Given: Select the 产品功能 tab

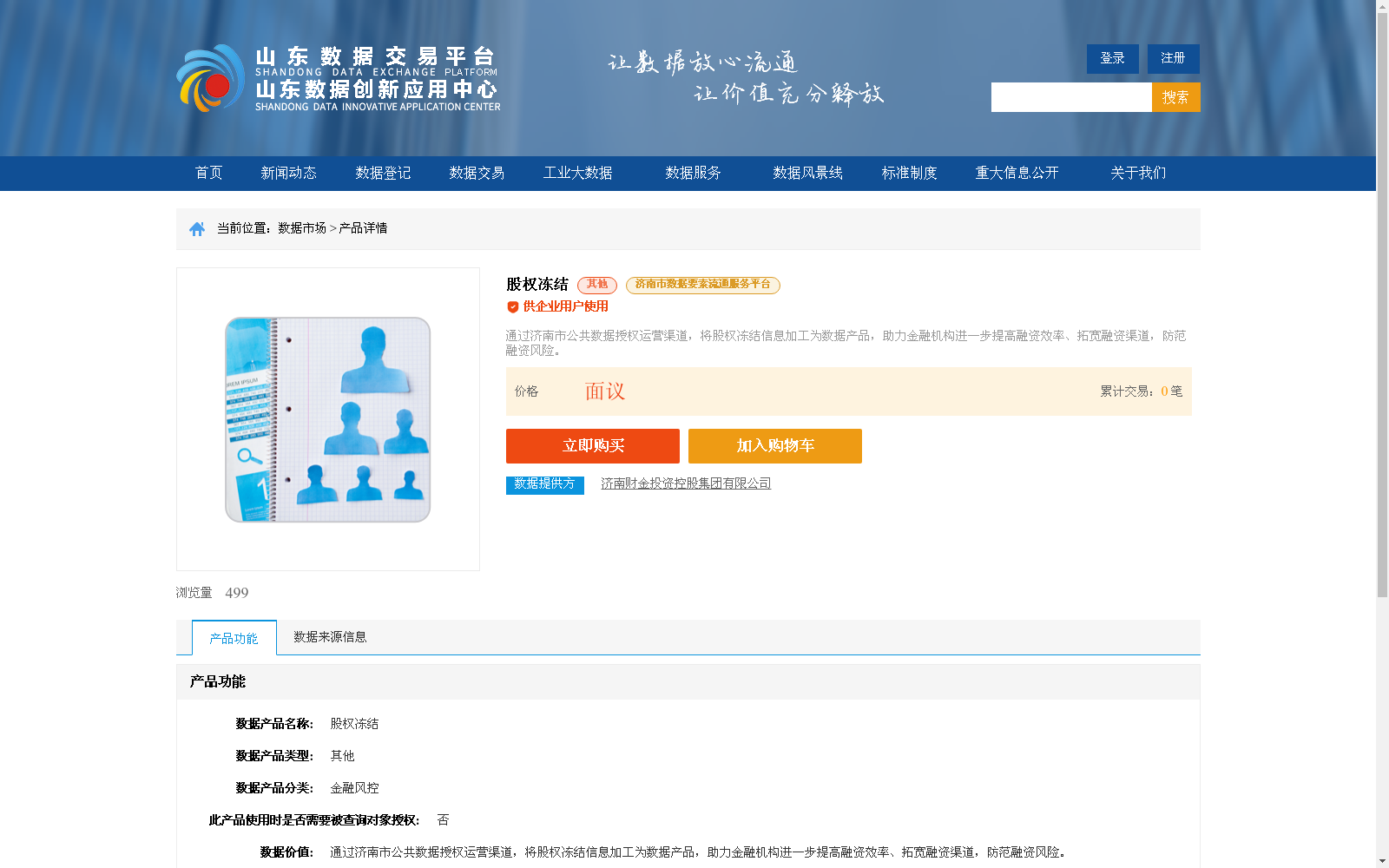Looking at the screenshot, I should click(x=234, y=638).
